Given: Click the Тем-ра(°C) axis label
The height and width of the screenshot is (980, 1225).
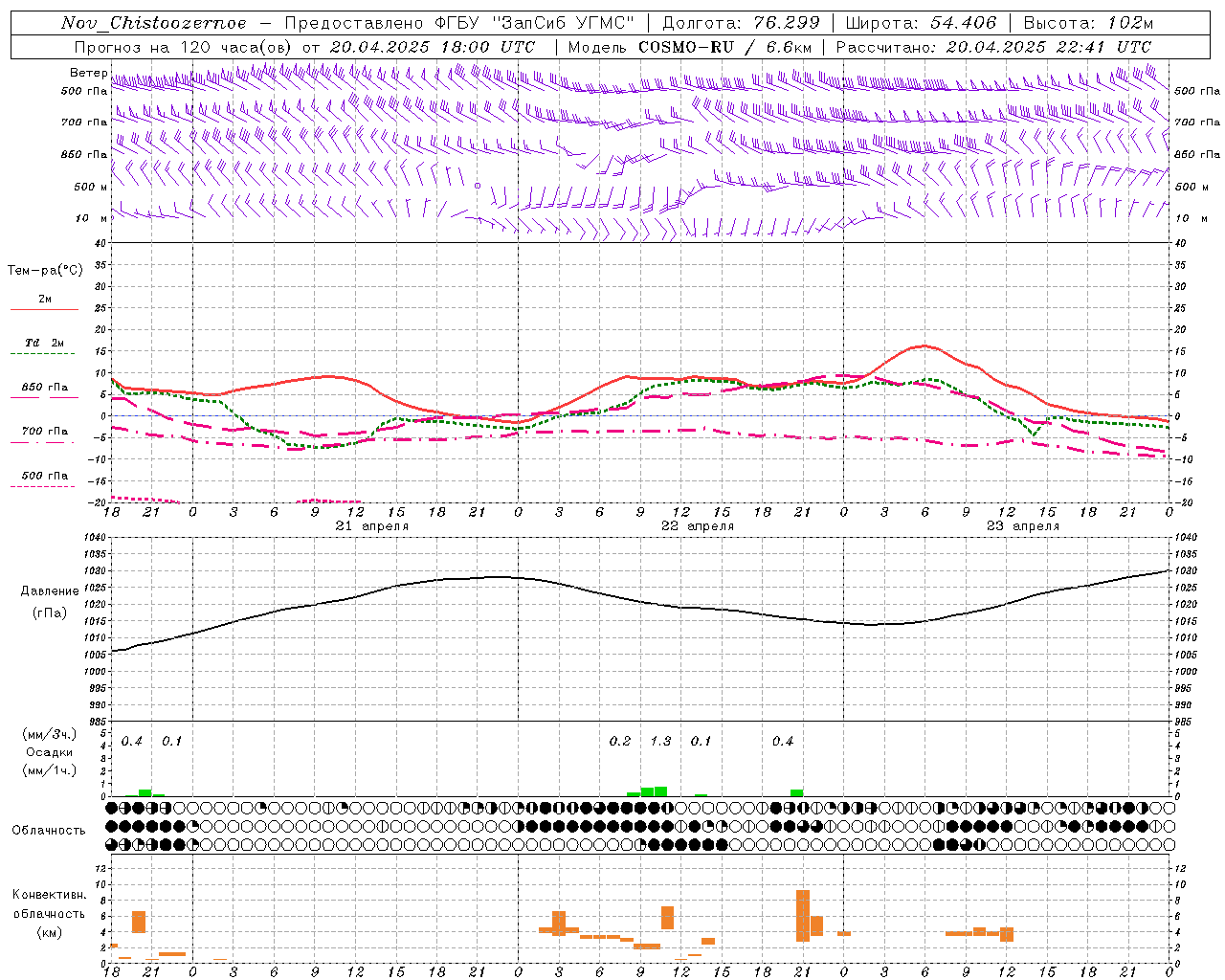Looking at the screenshot, I should coord(45,271).
